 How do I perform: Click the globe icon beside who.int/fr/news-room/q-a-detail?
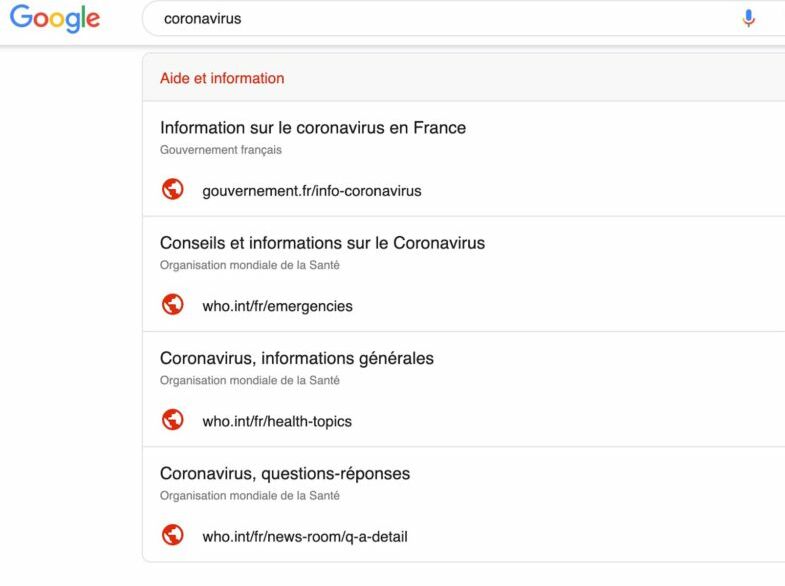click(173, 534)
